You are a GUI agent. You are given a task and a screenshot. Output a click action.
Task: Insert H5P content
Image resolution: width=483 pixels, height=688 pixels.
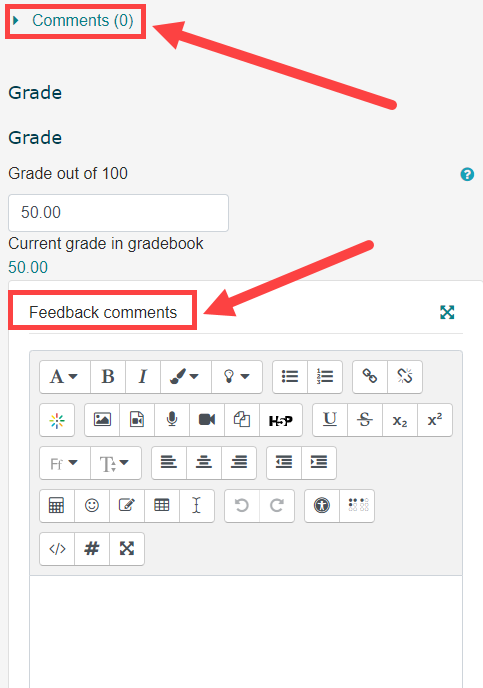(x=281, y=420)
